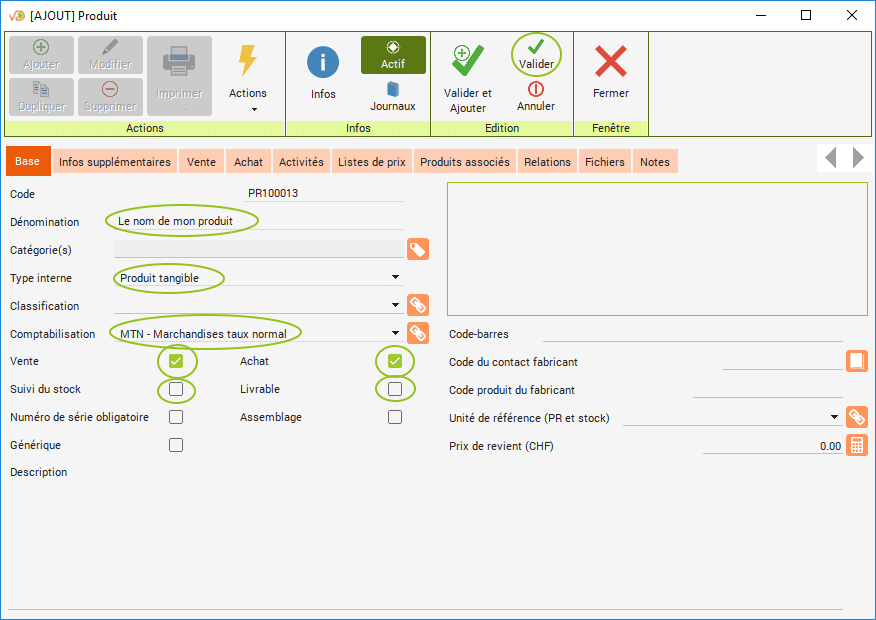Click the red Fermer cross icon
This screenshot has height=620, width=876.
(610, 62)
